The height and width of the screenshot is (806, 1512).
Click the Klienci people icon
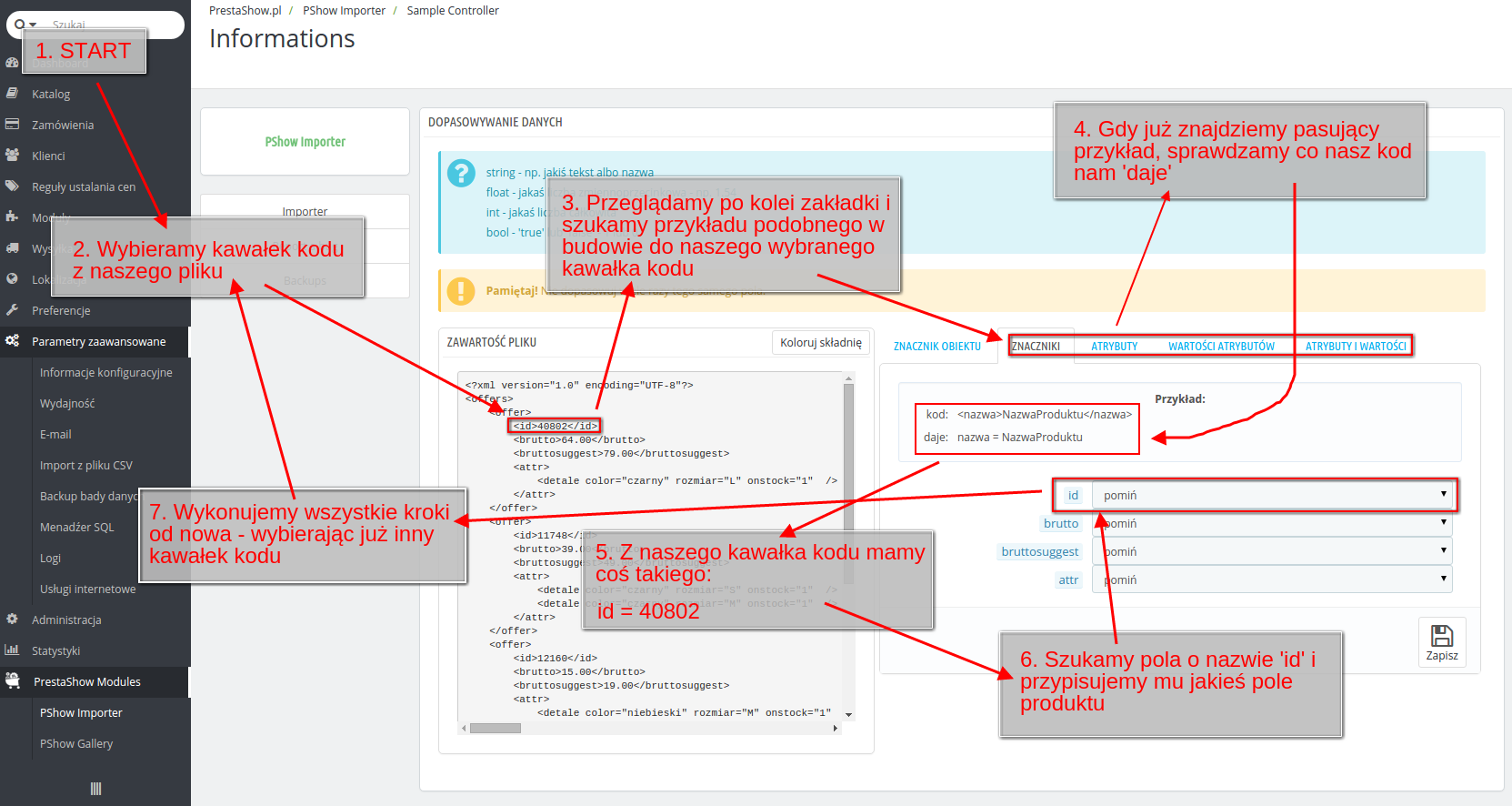coord(12,156)
